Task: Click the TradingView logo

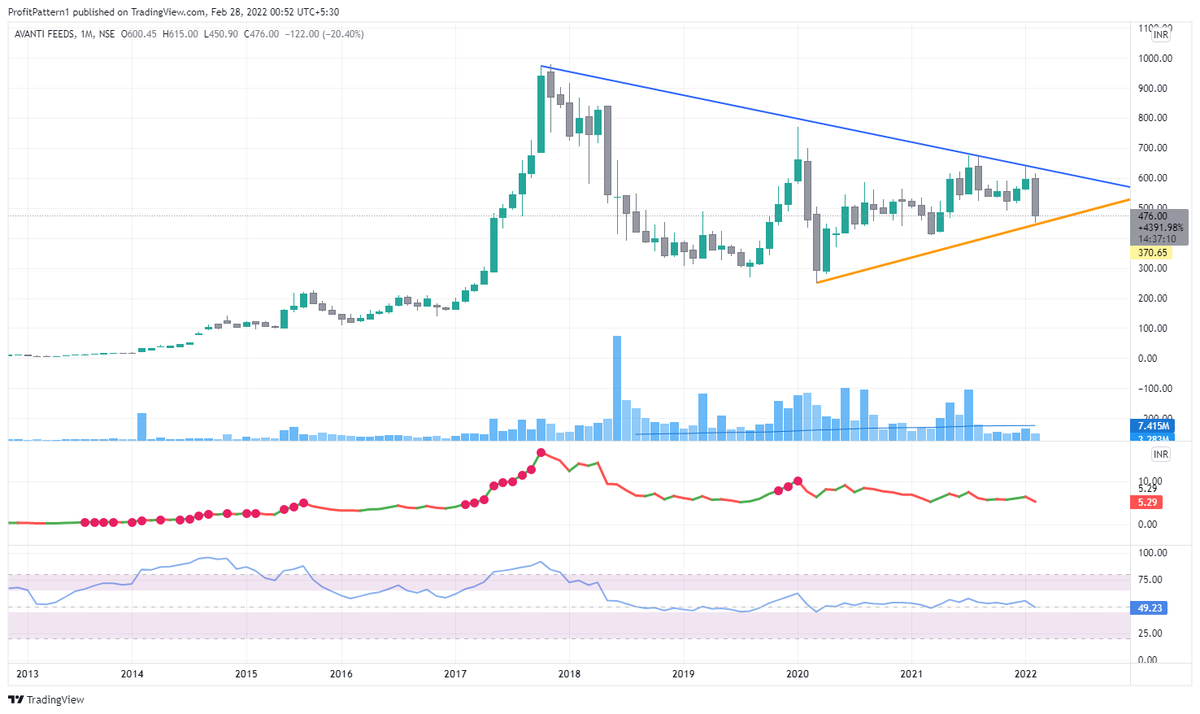Action: [x=47, y=699]
